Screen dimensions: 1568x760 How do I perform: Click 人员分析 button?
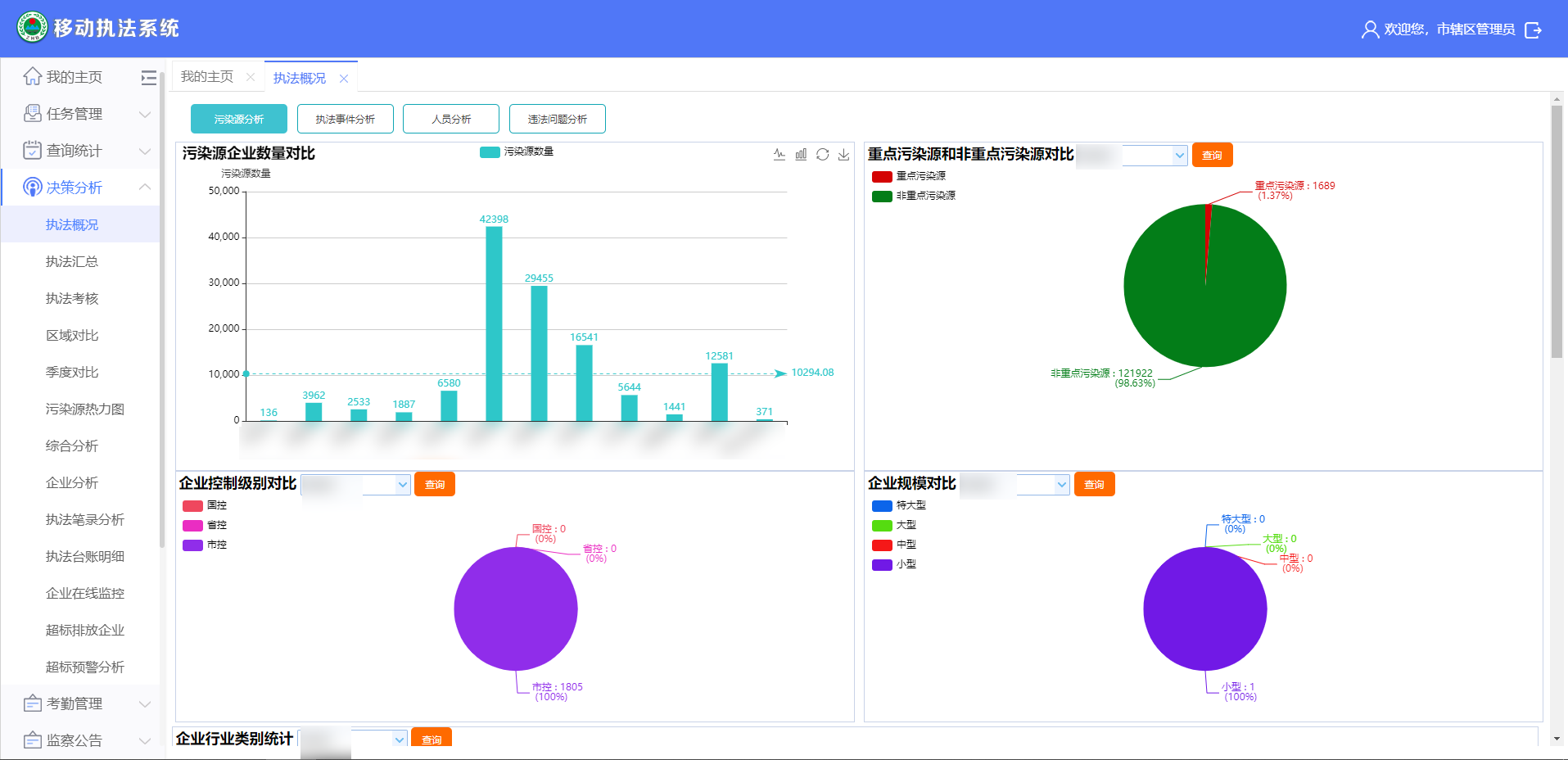point(451,119)
